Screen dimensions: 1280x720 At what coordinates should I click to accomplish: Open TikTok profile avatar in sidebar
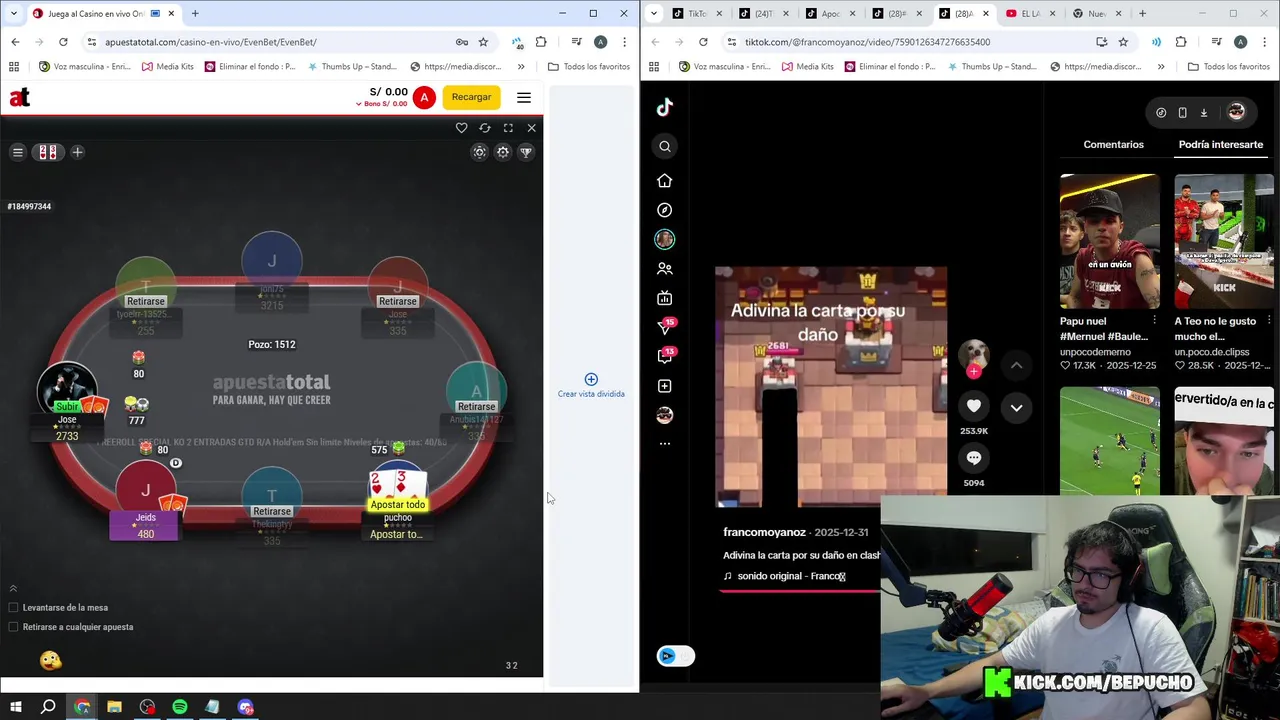click(x=665, y=415)
